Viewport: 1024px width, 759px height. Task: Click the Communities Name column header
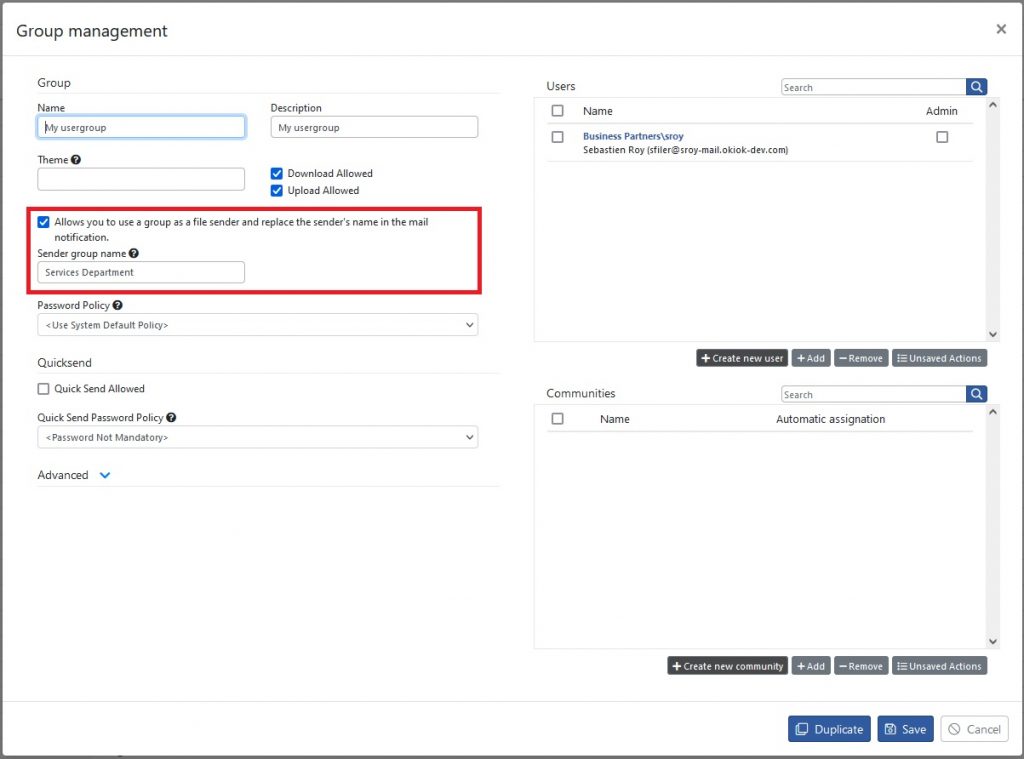point(615,419)
